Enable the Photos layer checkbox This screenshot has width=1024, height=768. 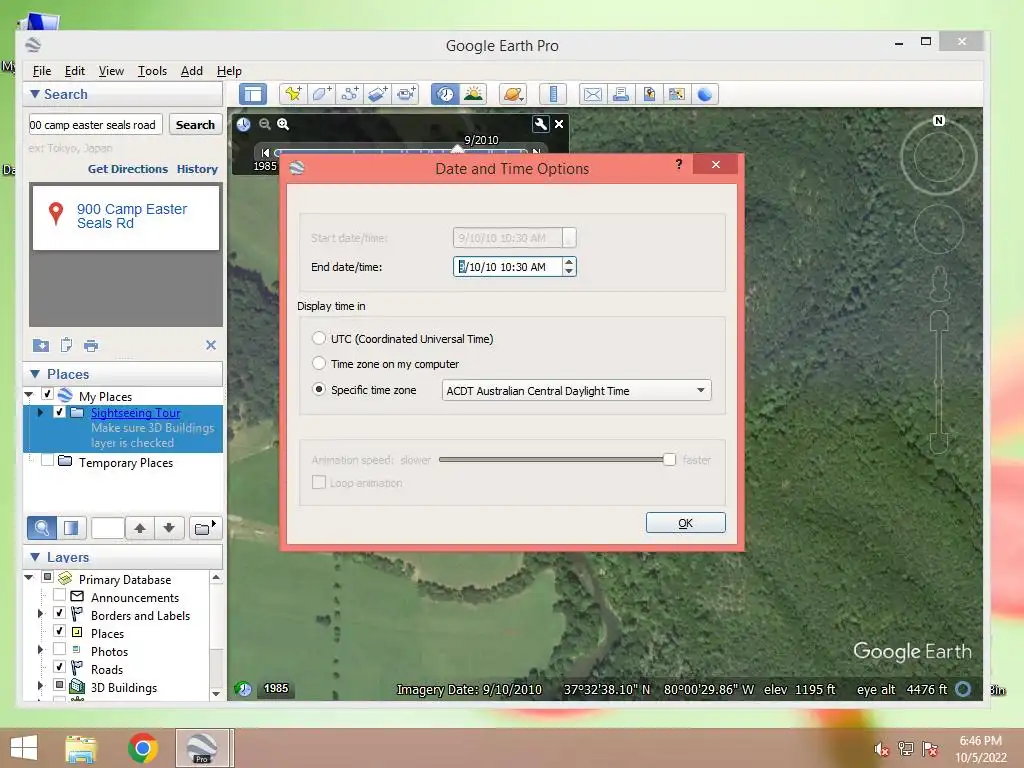[x=59, y=649]
